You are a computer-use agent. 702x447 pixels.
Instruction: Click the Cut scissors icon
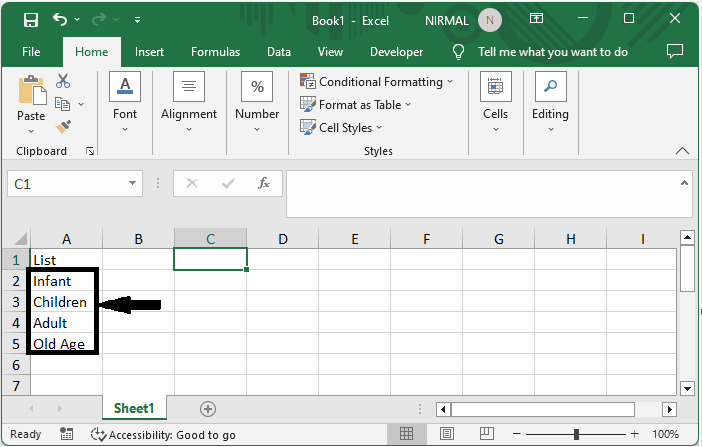coord(63,81)
